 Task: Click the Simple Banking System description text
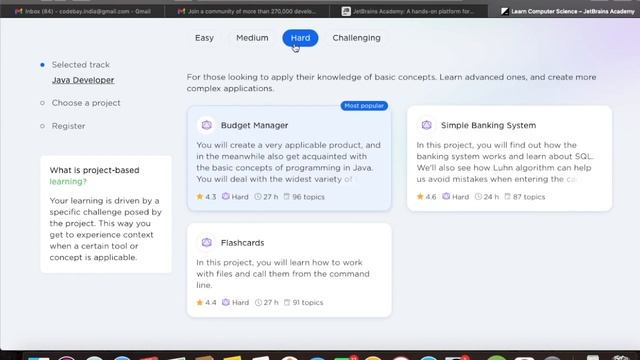(505, 162)
